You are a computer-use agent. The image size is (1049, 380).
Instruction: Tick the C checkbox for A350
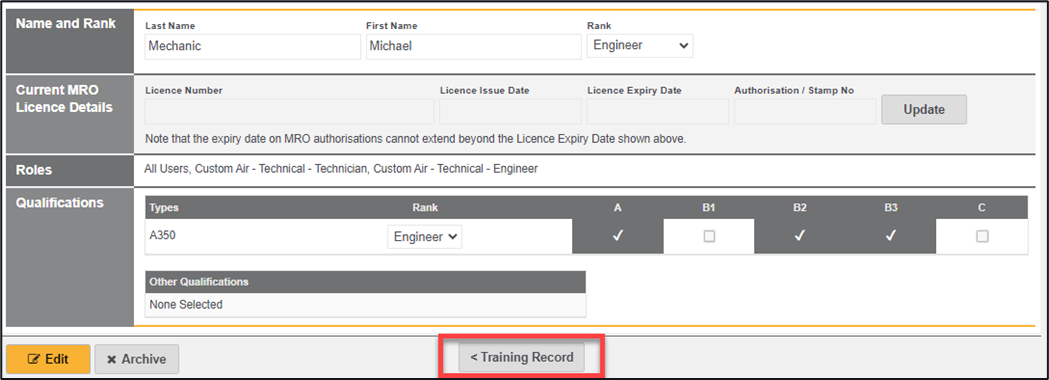pyautogui.click(x=982, y=236)
